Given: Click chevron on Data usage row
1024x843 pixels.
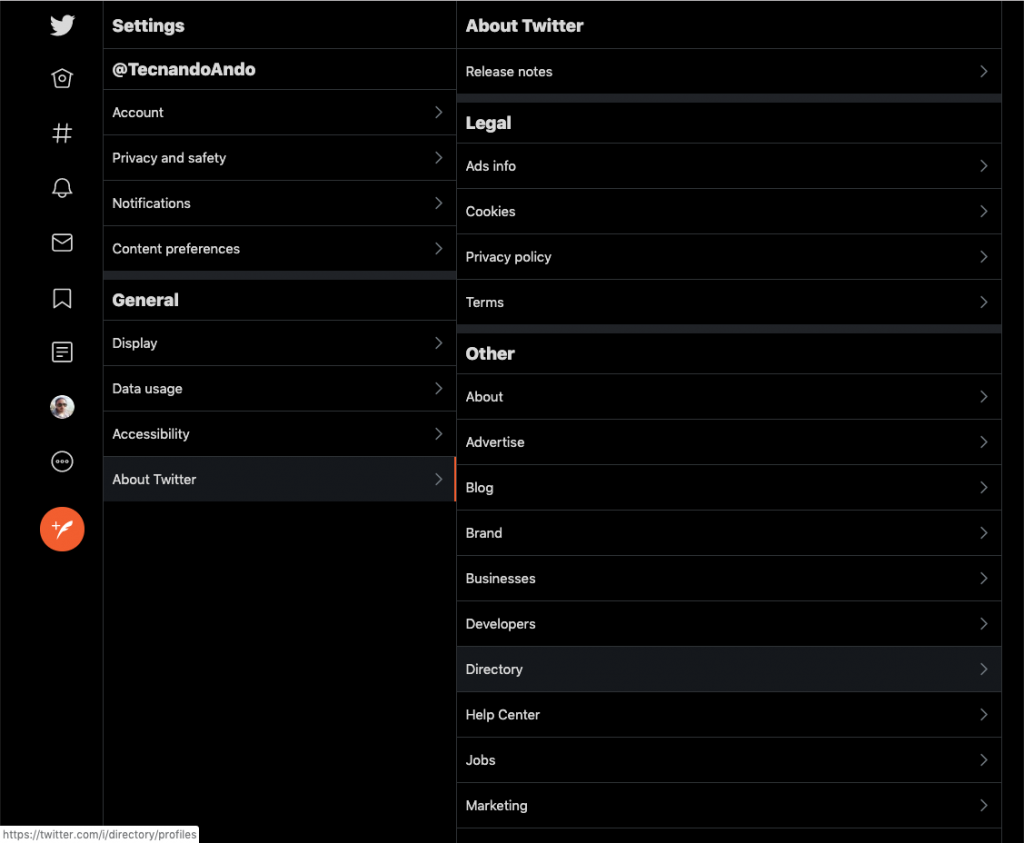Looking at the screenshot, I should pyautogui.click(x=439, y=388).
